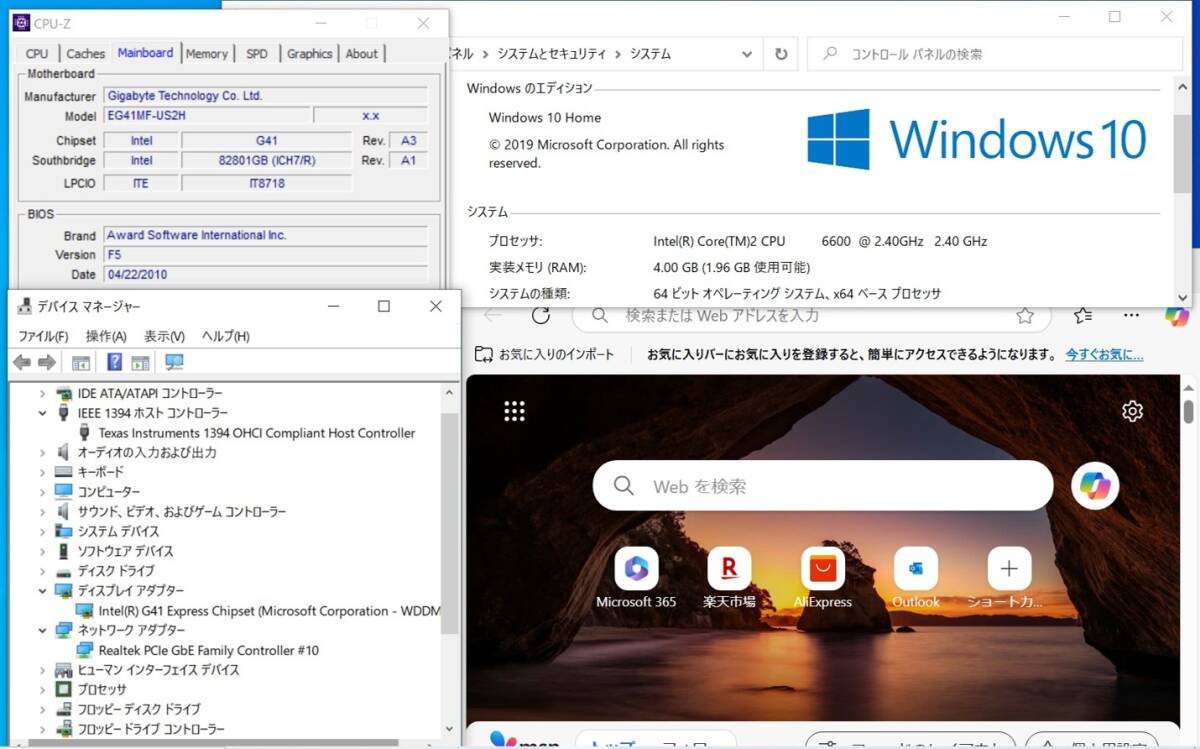
Task: Click the refresh button in Control Panel address bar
Action: [781, 54]
